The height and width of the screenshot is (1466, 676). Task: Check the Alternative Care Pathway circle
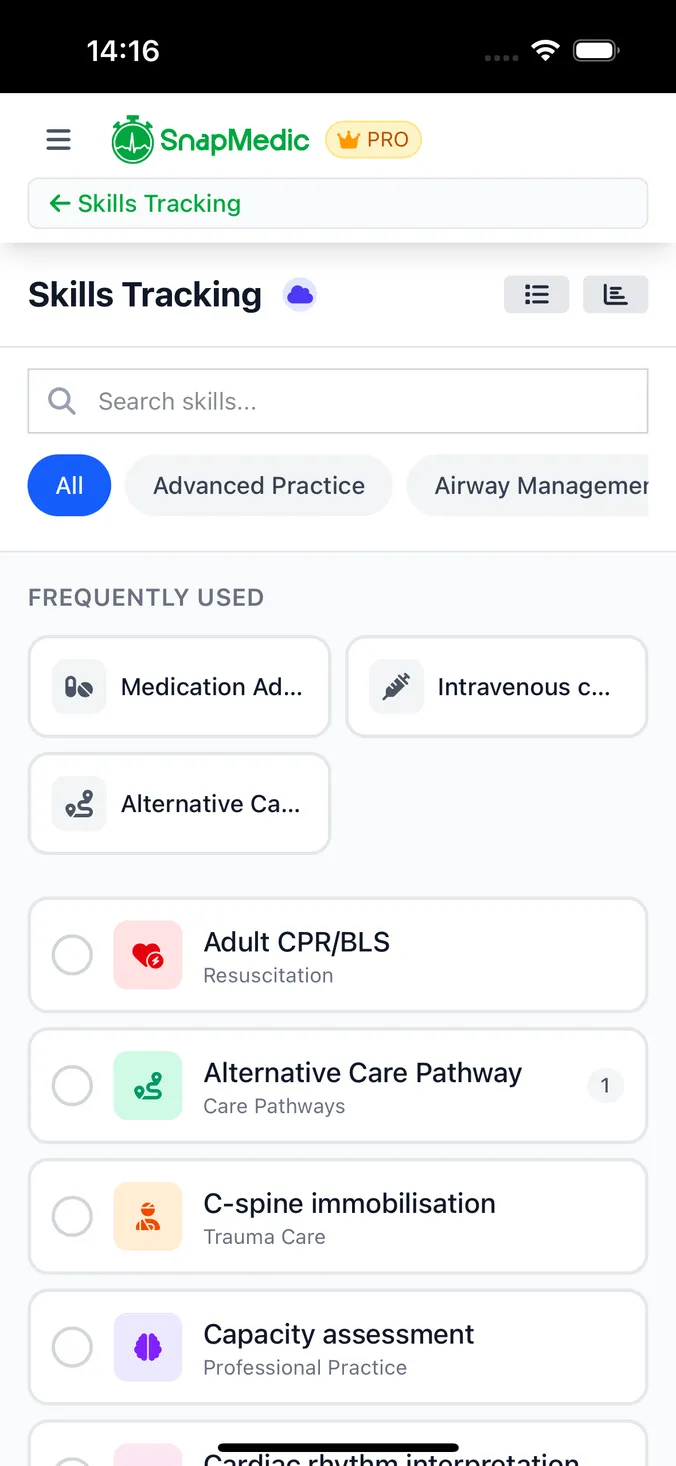(x=72, y=1086)
